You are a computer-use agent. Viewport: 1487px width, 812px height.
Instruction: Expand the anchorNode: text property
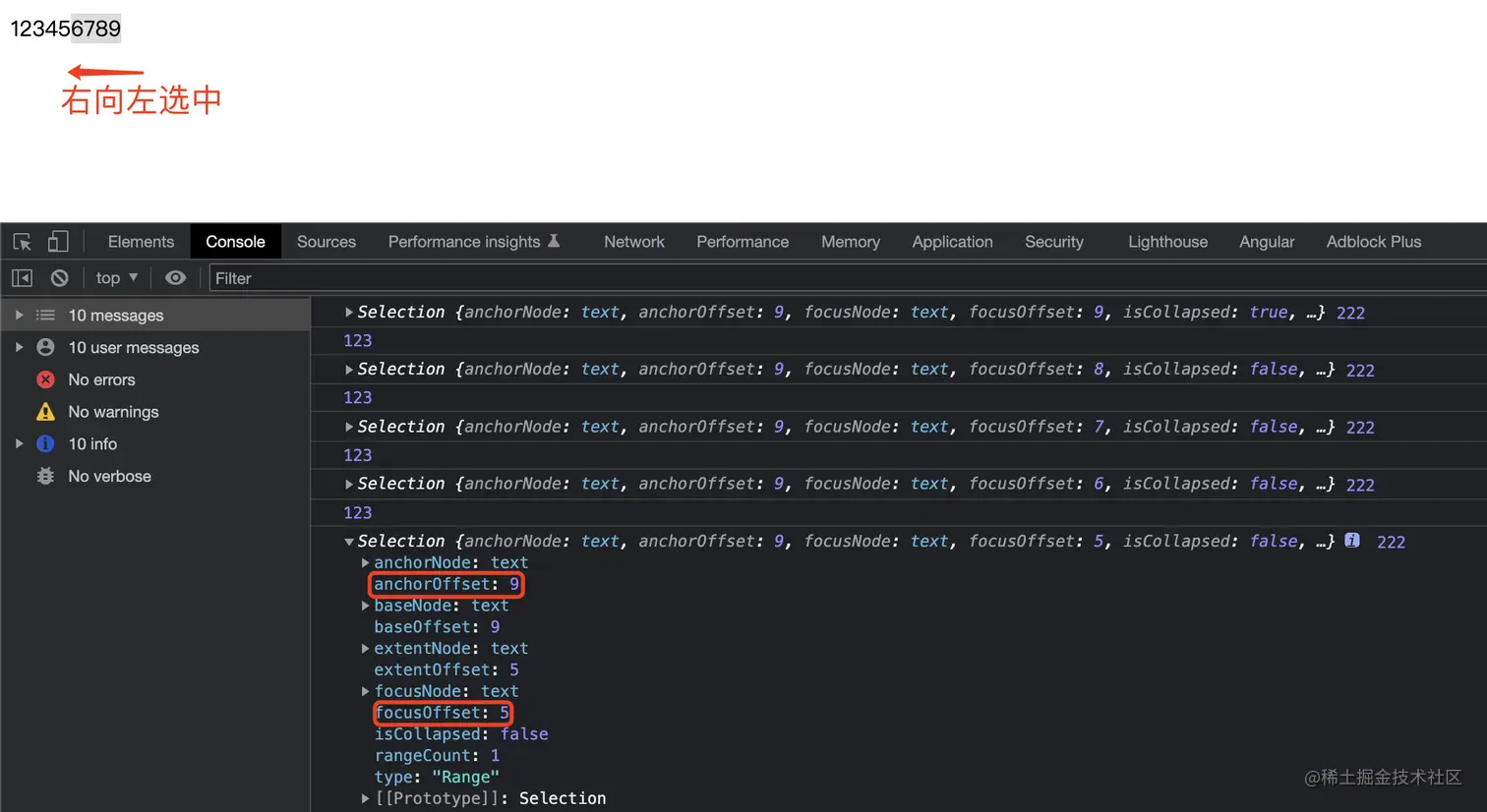click(366, 562)
